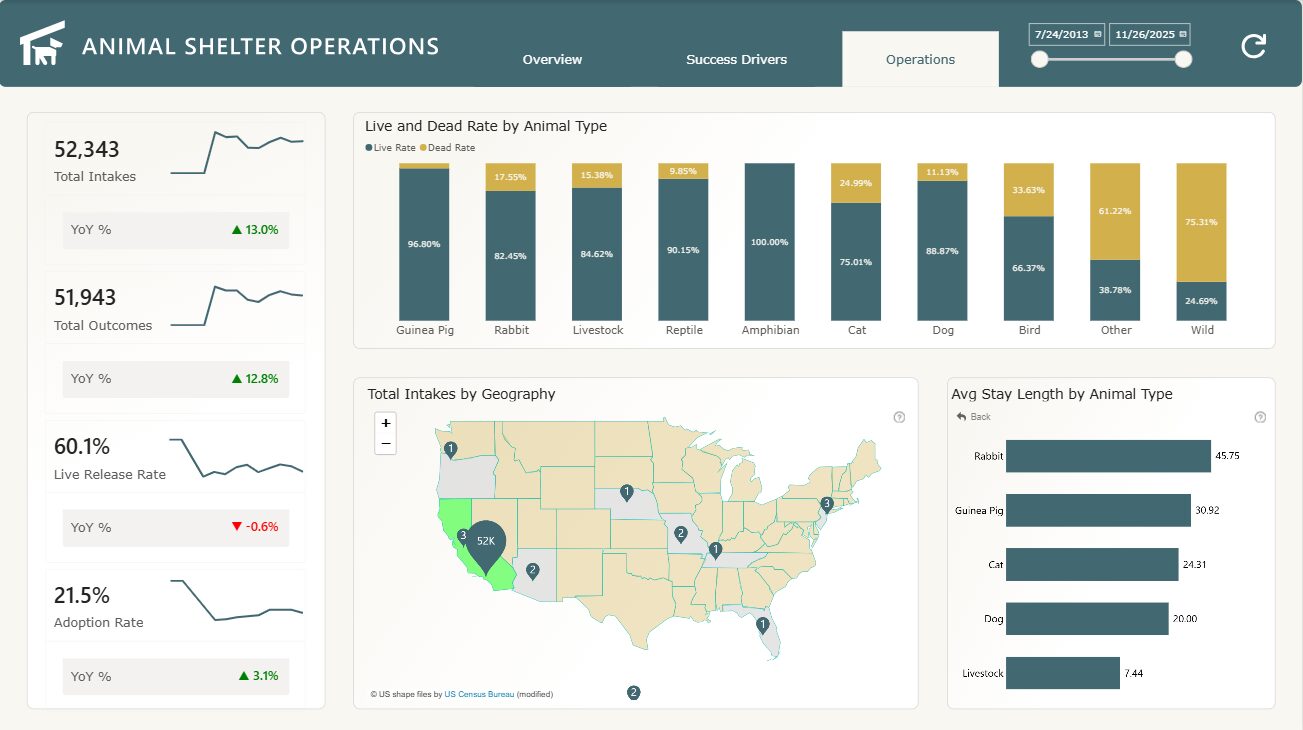The height and width of the screenshot is (730, 1303).
Task: Zoom out on the map with minus button
Action: [x=386, y=444]
